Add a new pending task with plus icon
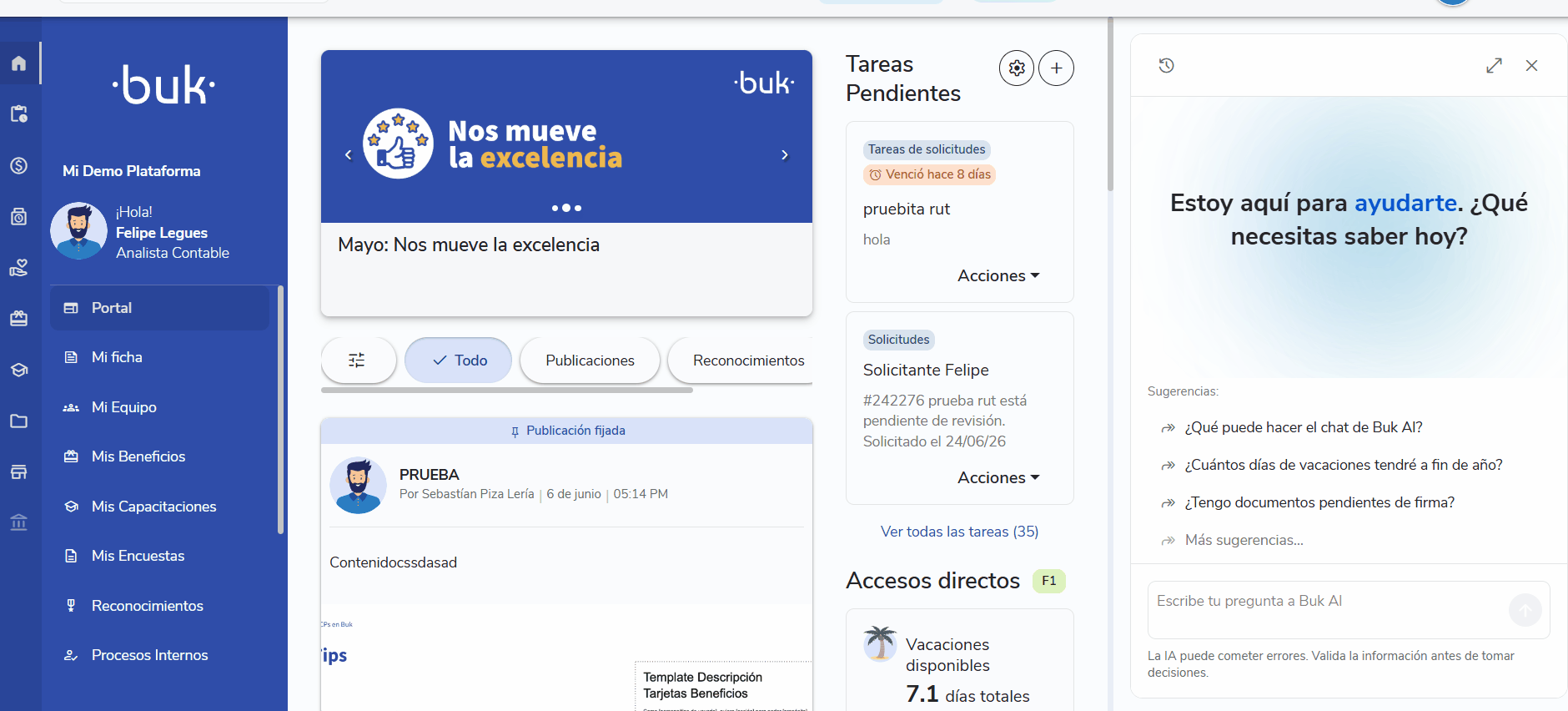Screen dimensions: 1568x711 [1056, 68]
